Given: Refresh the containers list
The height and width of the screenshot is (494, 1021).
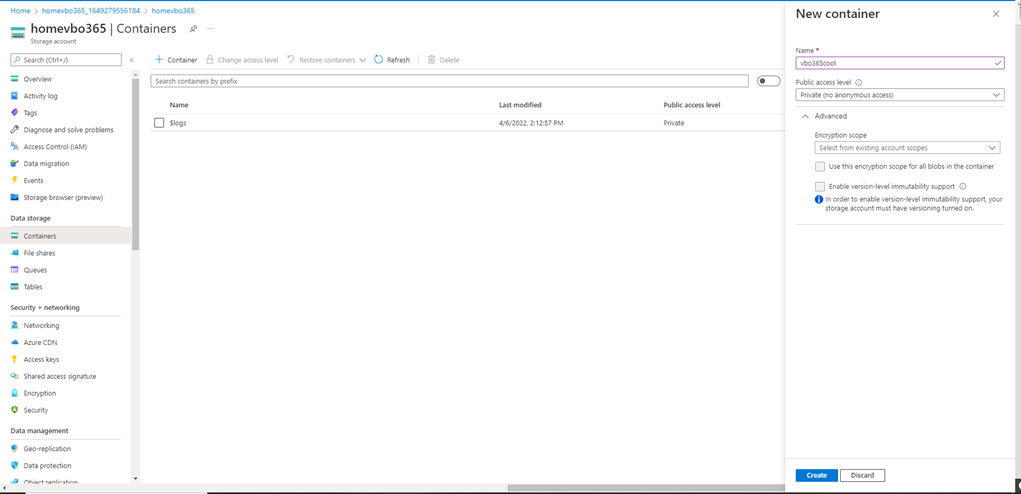Looking at the screenshot, I should [392, 60].
